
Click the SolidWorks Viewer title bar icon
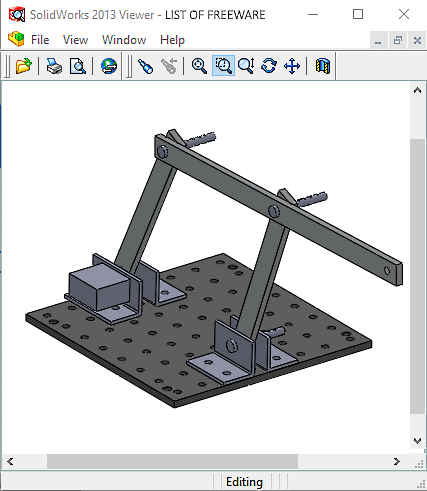(17, 14)
